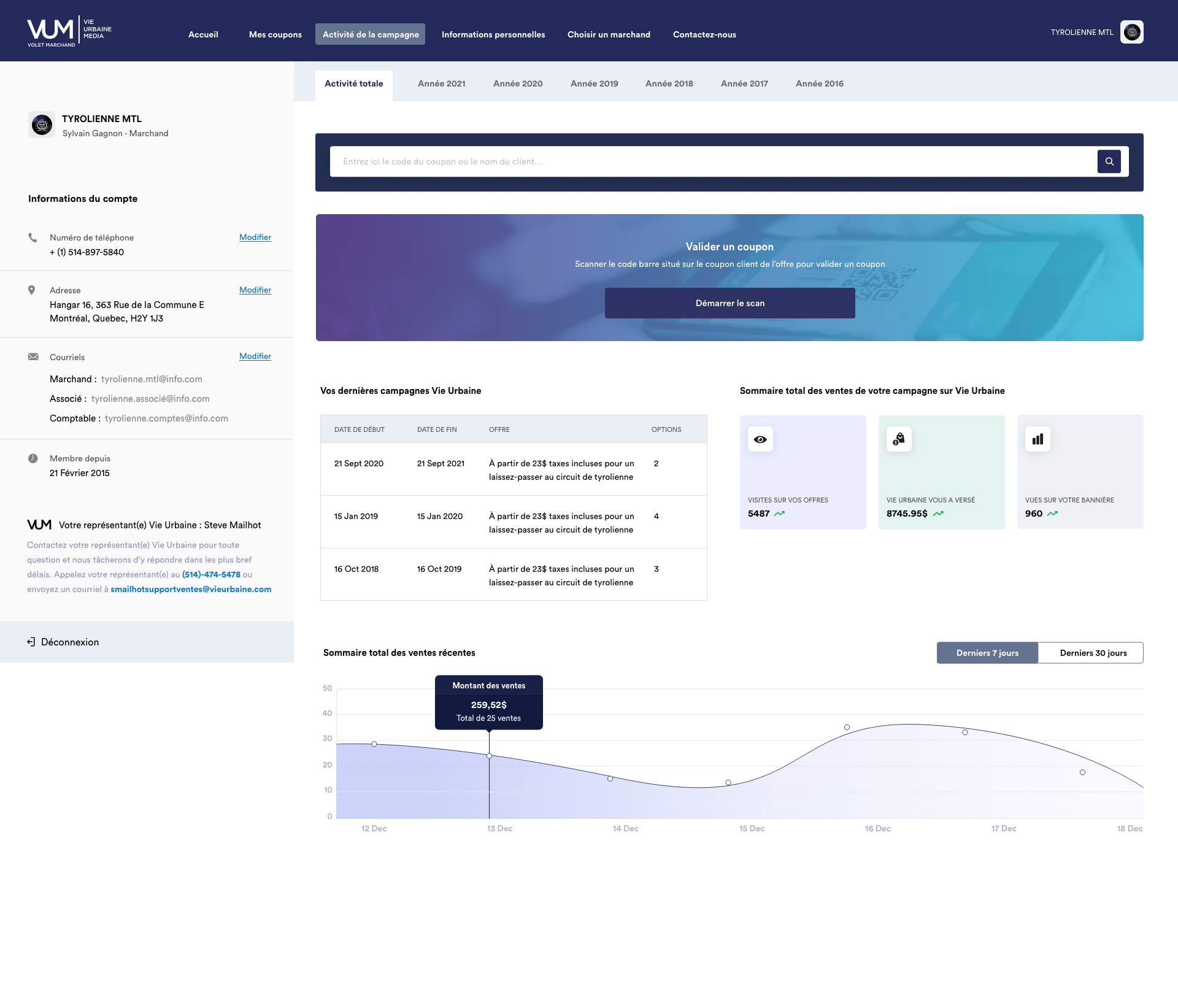Click the phone icon in account info
The image size is (1178, 1008).
click(x=33, y=237)
